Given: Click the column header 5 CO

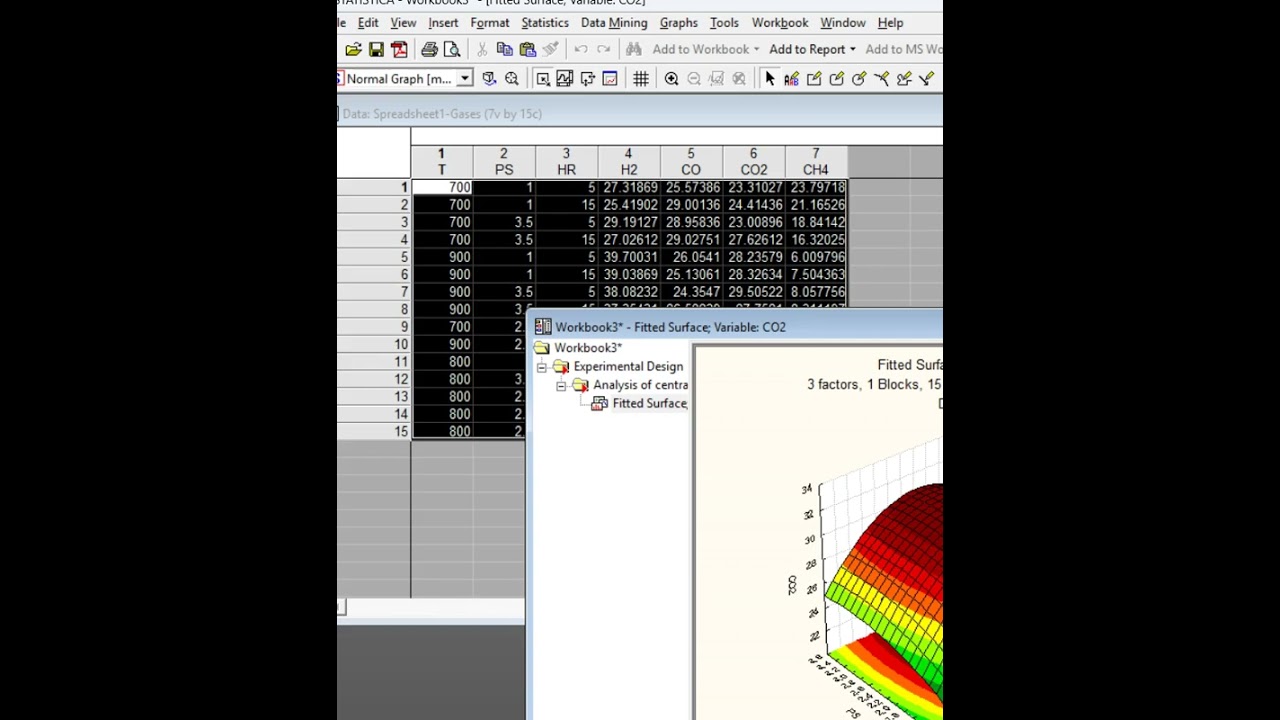Looking at the screenshot, I should [691, 162].
